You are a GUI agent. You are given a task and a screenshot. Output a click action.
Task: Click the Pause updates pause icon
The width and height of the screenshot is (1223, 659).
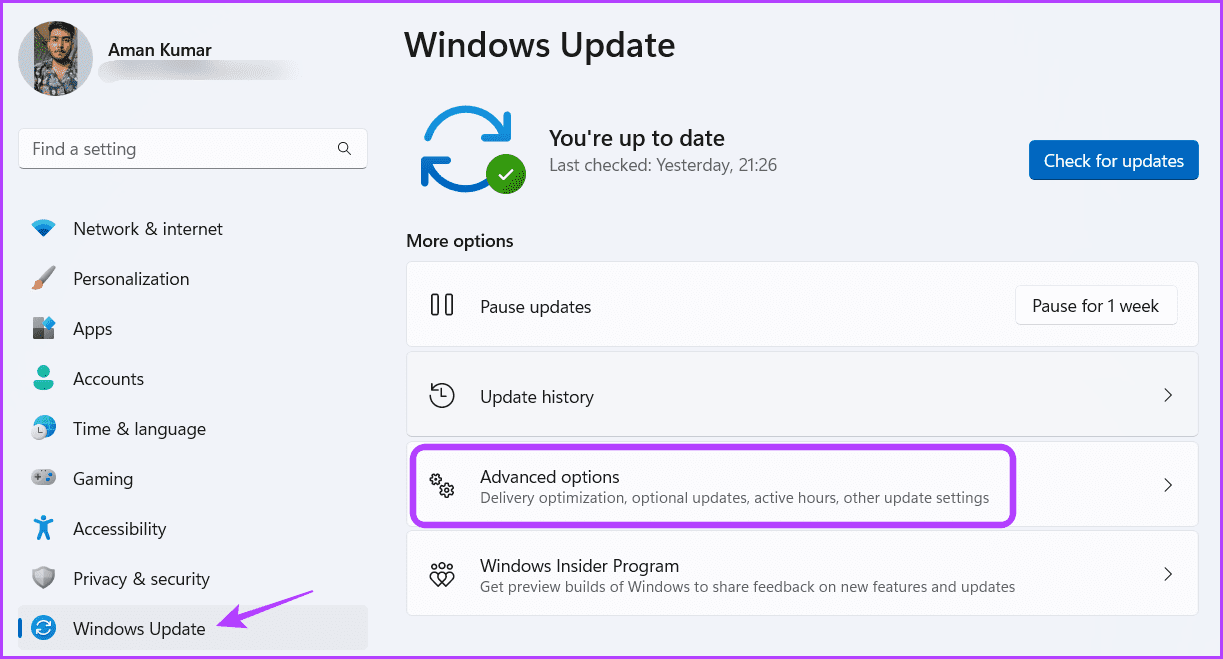tap(442, 305)
